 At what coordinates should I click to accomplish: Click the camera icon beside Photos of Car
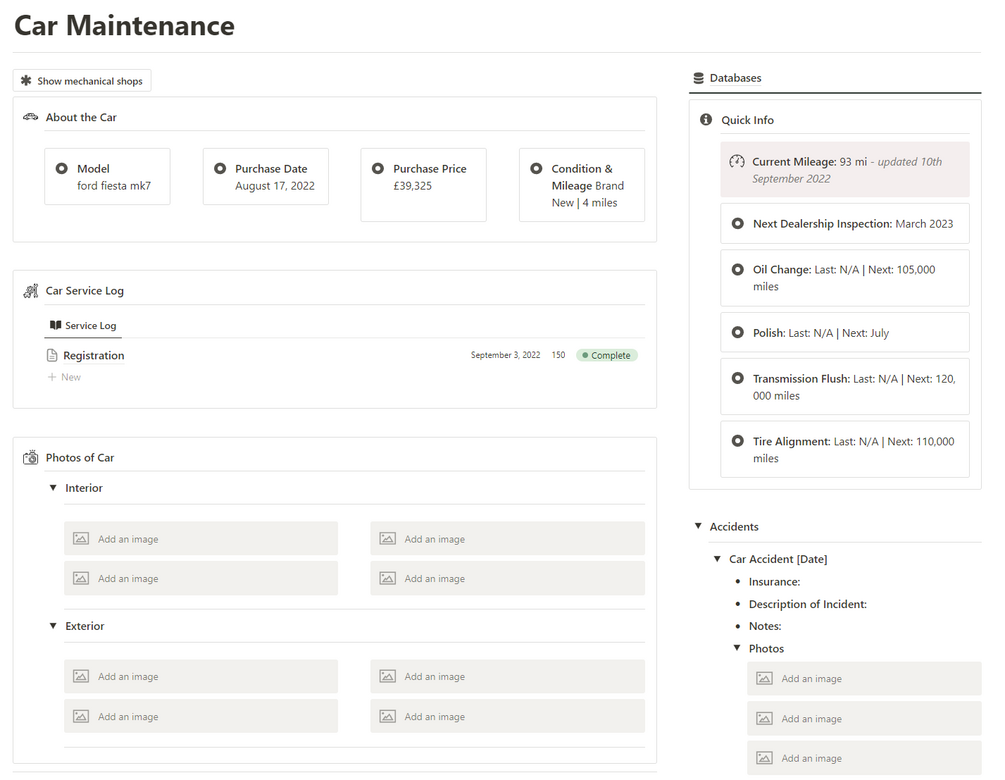(31, 458)
